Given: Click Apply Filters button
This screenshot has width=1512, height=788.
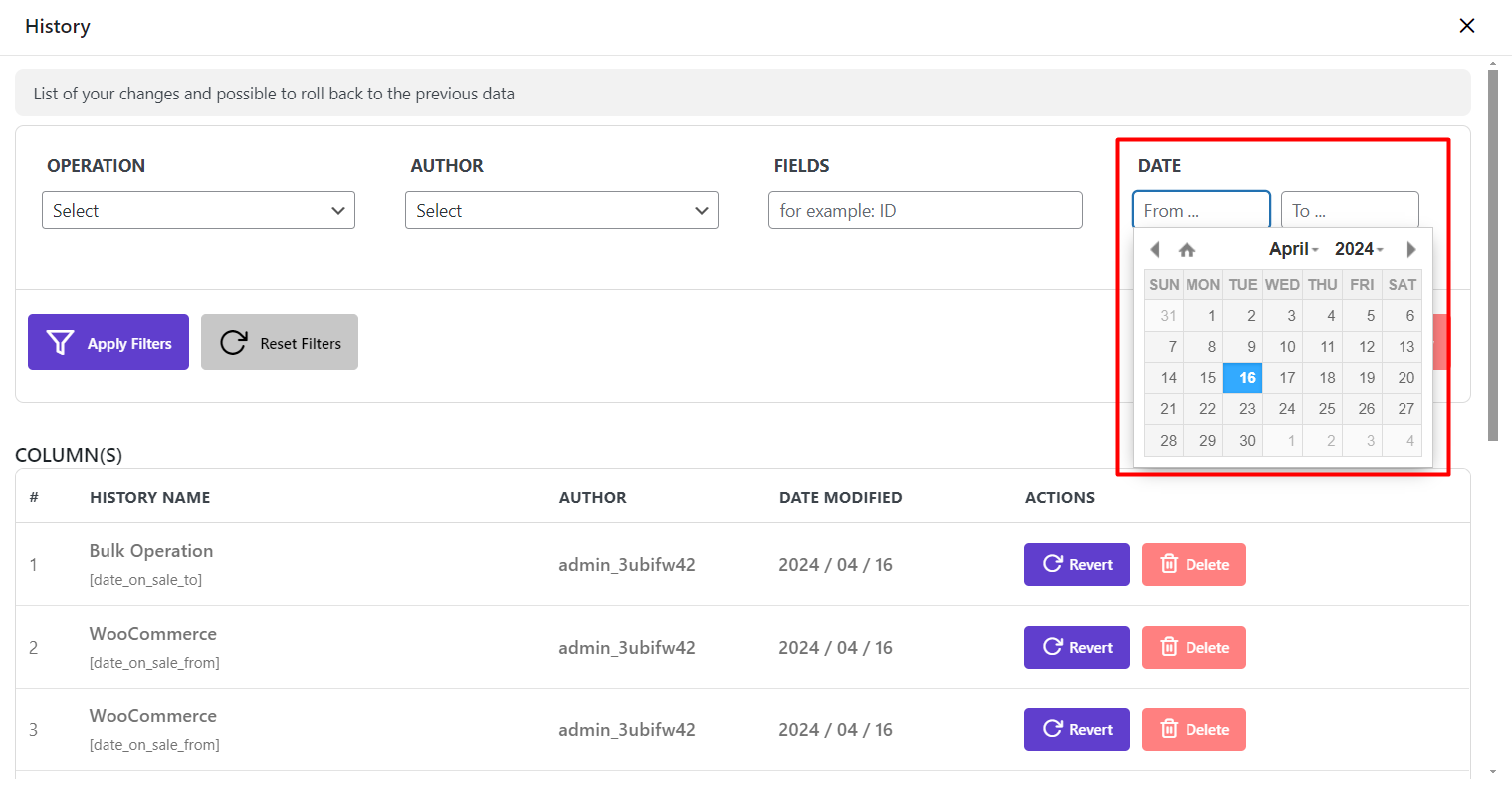Looking at the screenshot, I should click(x=108, y=342).
